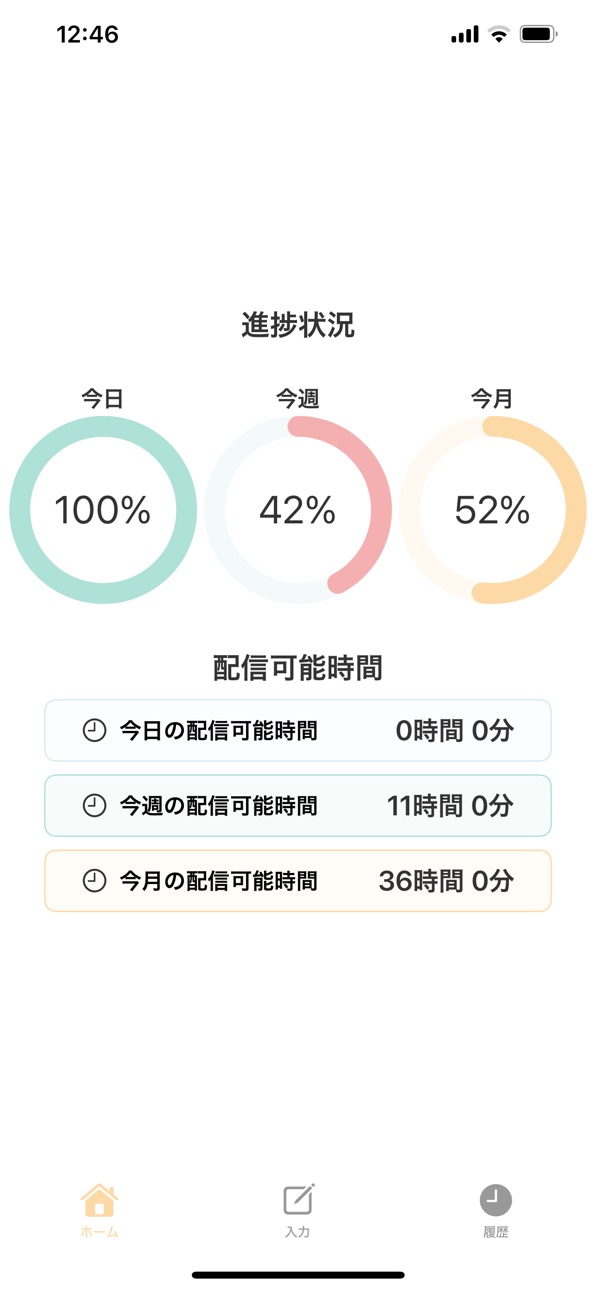Click clock icon beside 今月の配信可能時間
Screen dimensions: 596x1290
[x=94, y=881]
